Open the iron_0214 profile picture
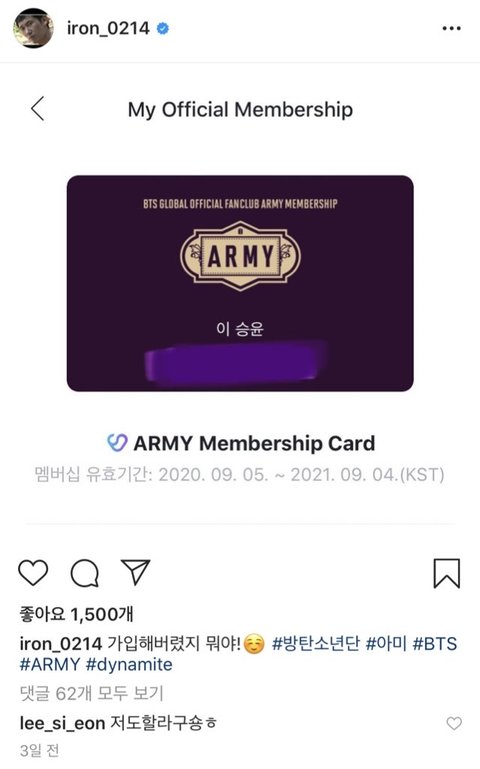 click(33, 28)
